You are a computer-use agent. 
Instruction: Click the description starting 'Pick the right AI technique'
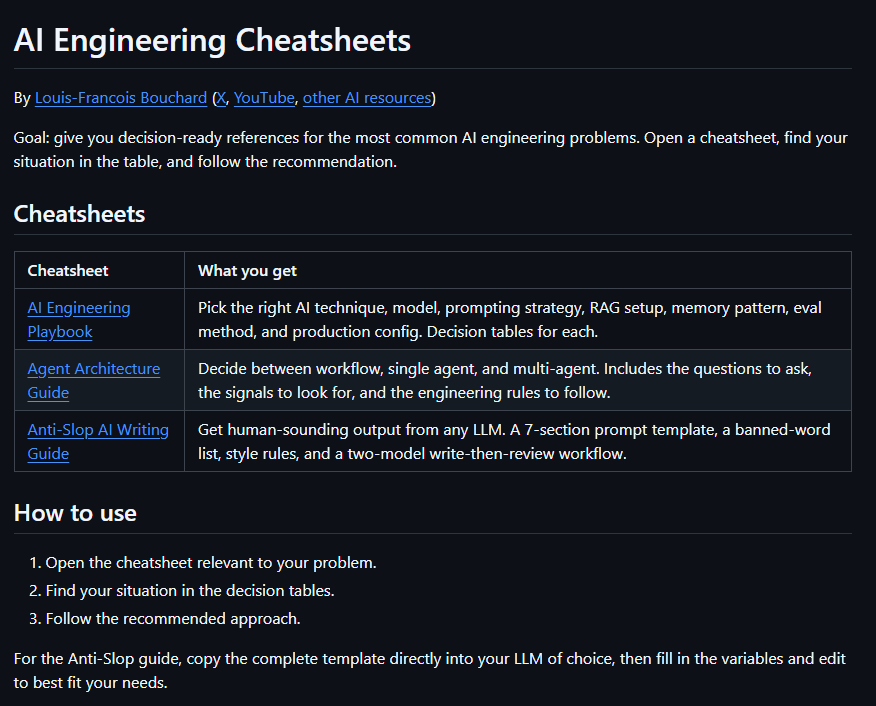(x=510, y=319)
